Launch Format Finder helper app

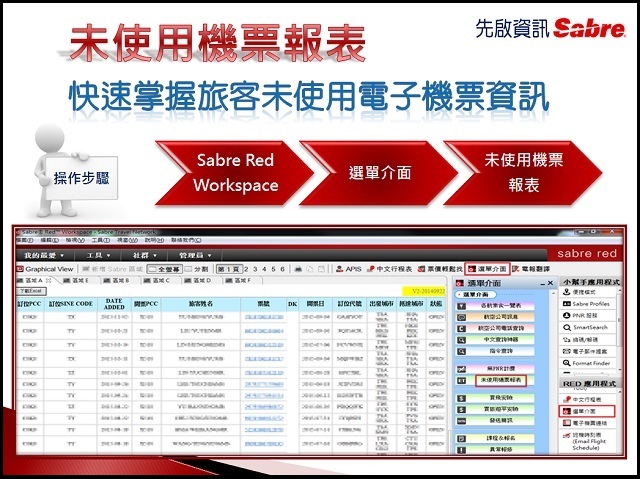click(587, 363)
